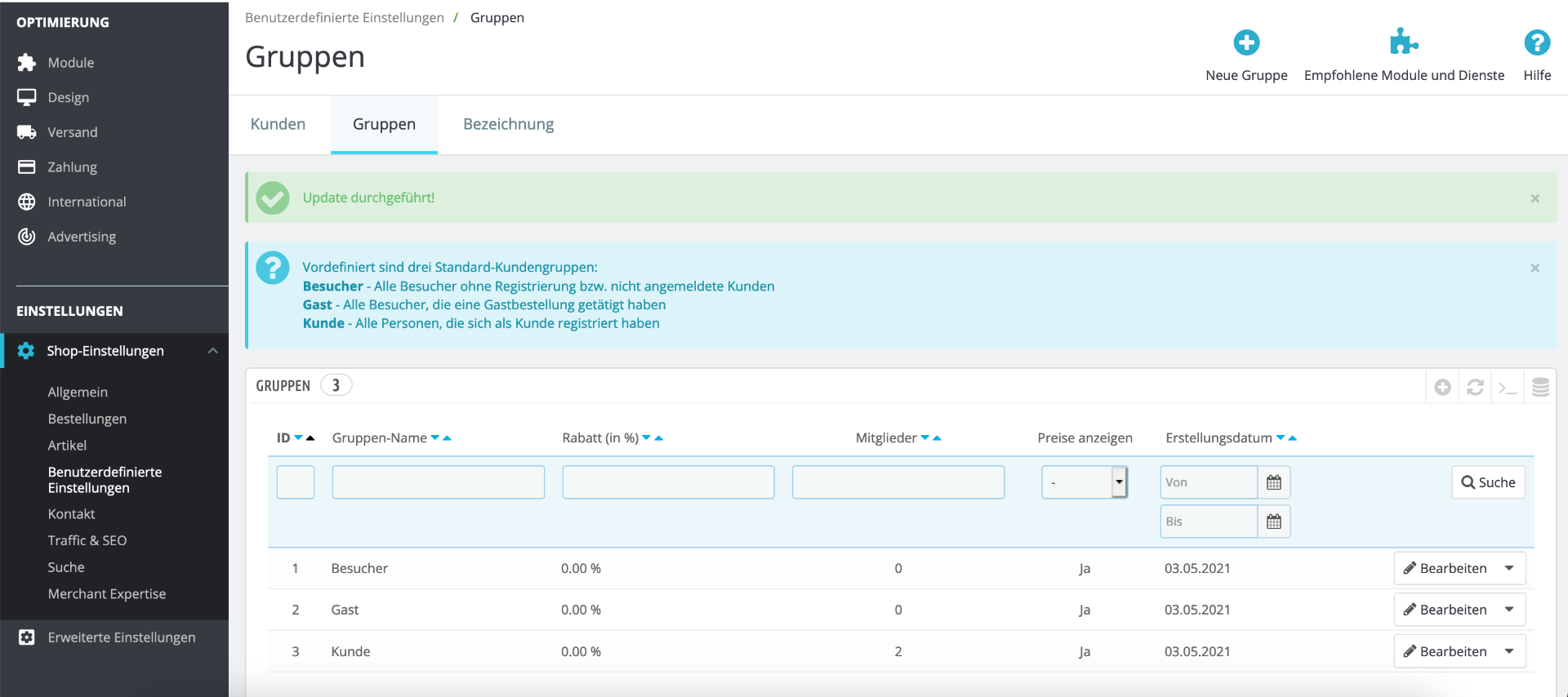
Task: Open the Von date calendar picker
Action: click(1274, 482)
